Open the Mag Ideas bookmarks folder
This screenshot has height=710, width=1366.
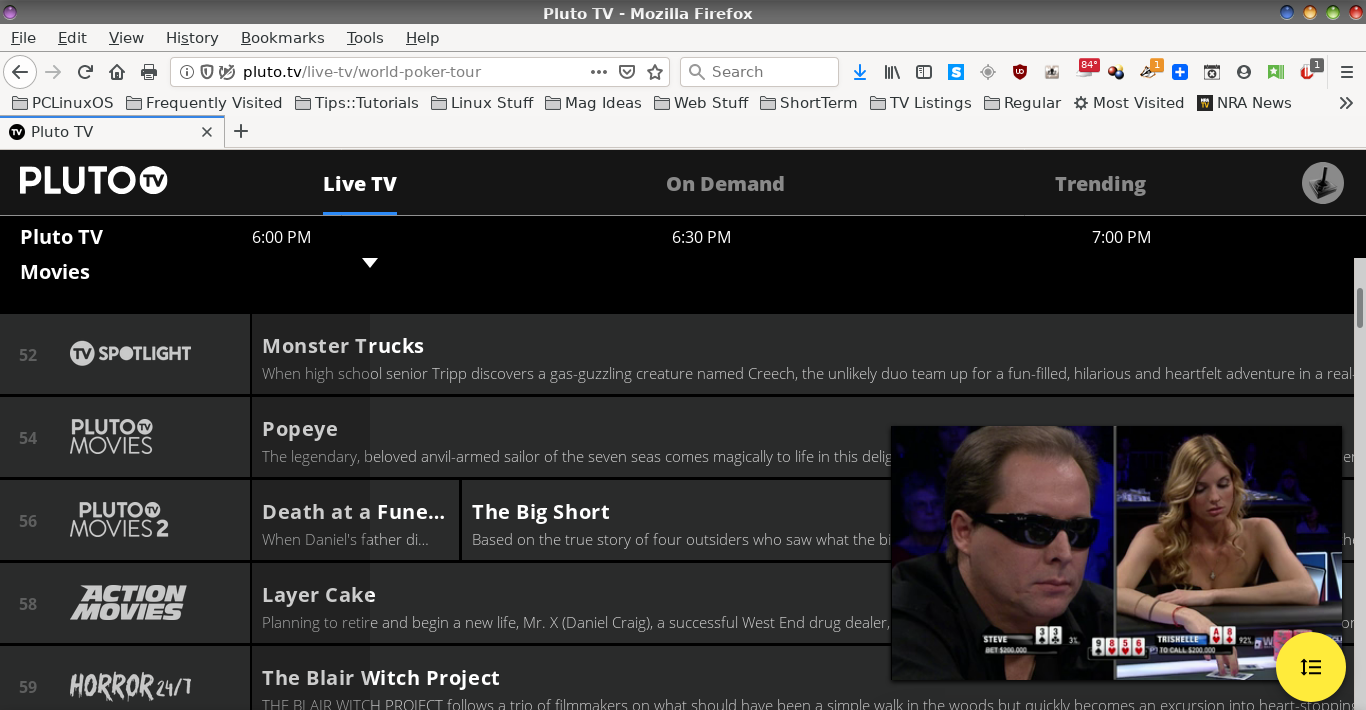(593, 103)
